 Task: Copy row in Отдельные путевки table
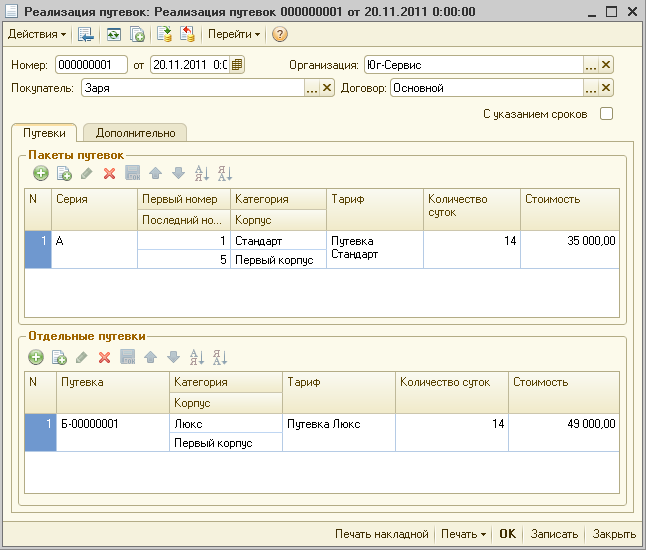tap(59, 357)
